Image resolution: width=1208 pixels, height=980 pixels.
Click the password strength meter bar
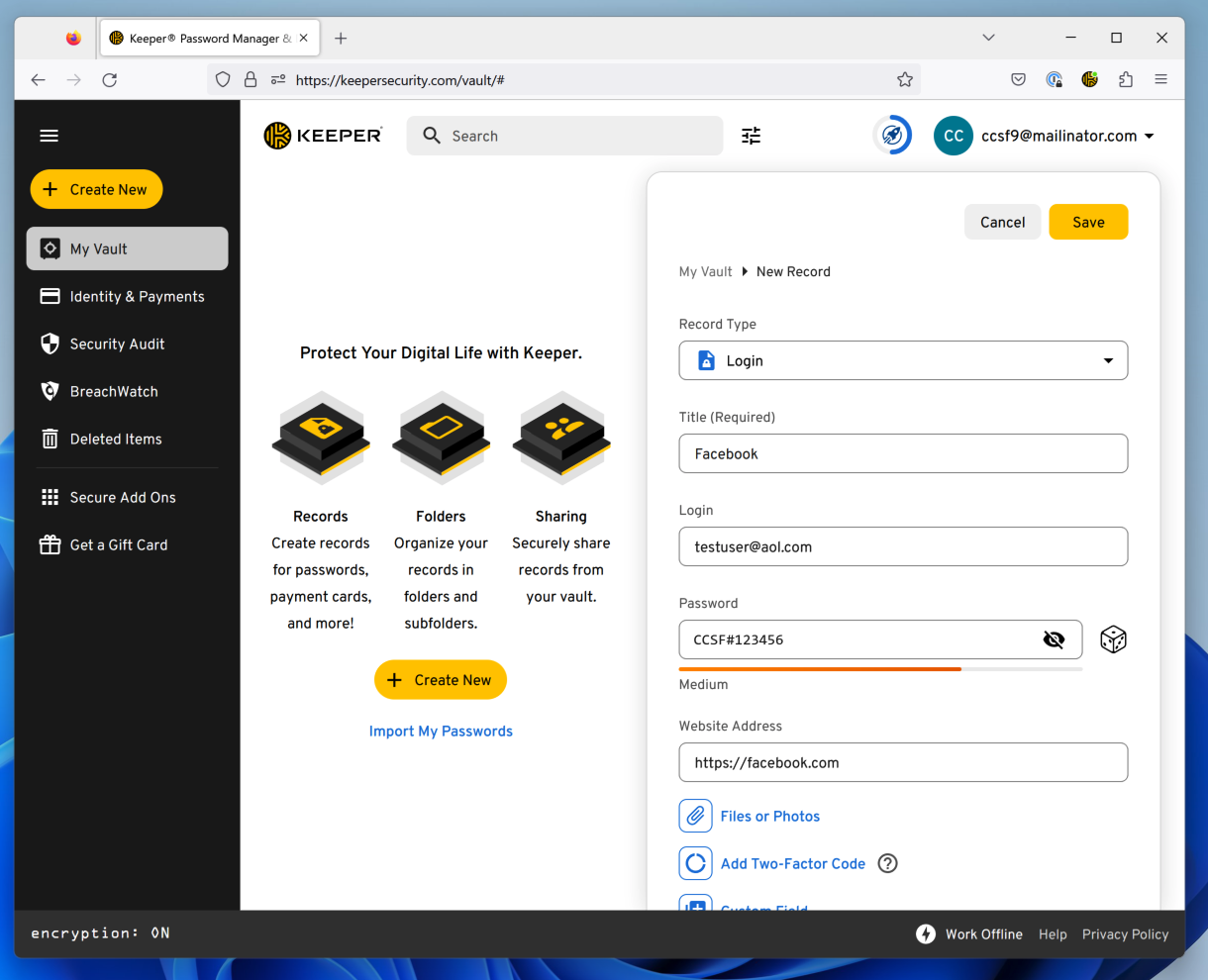click(880, 669)
